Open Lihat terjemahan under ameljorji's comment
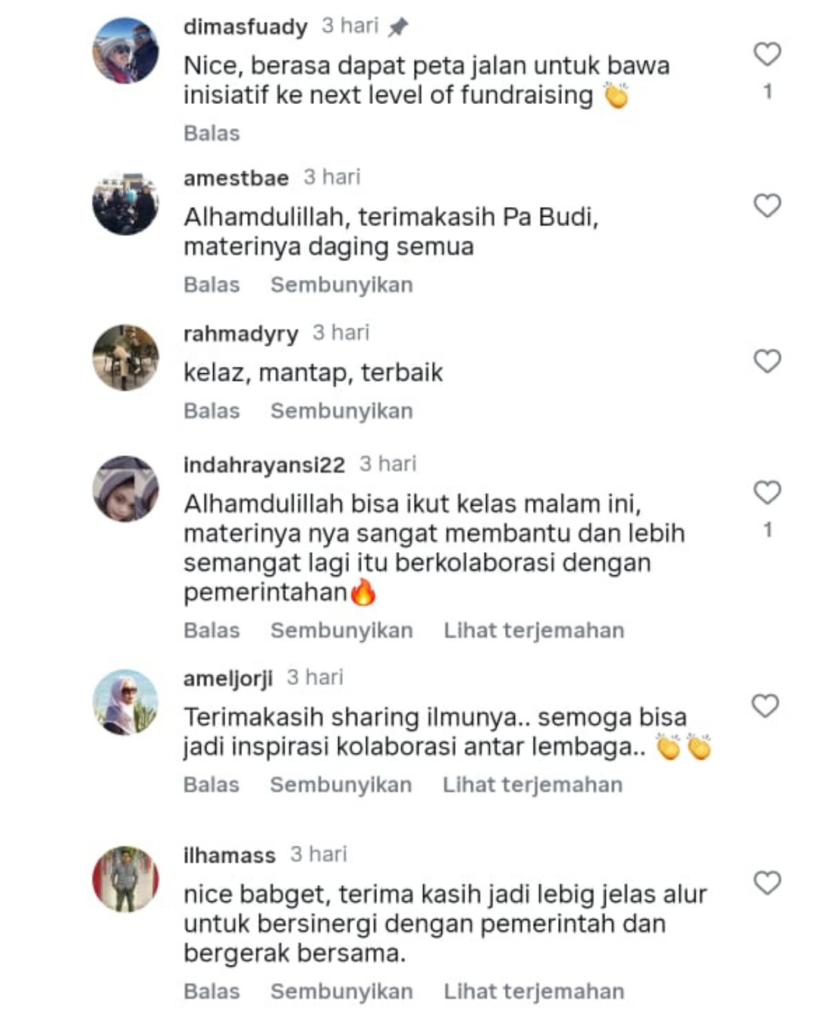Screen dimensions: 819x1024 pyautogui.click(x=532, y=785)
